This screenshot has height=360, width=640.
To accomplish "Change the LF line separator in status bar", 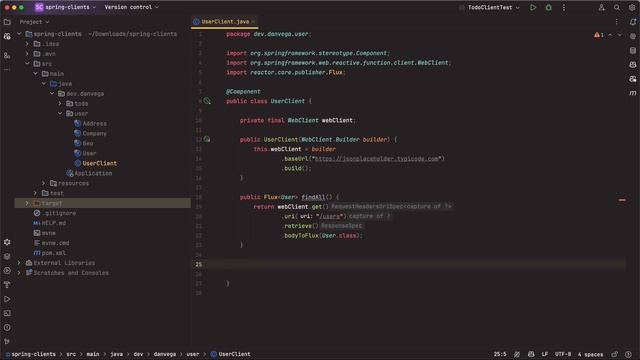I will pos(544,354).
